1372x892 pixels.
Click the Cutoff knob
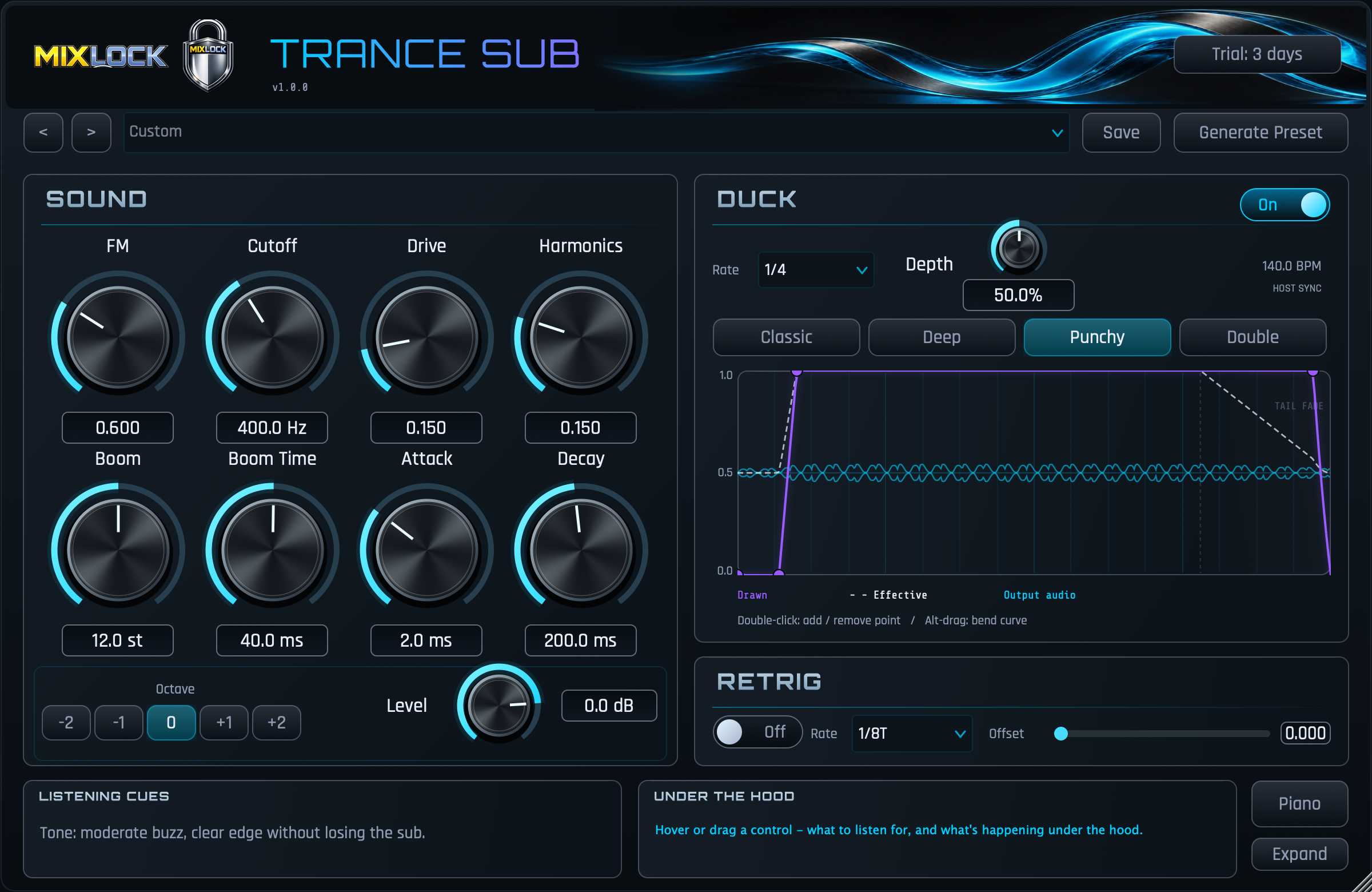click(x=272, y=336)
